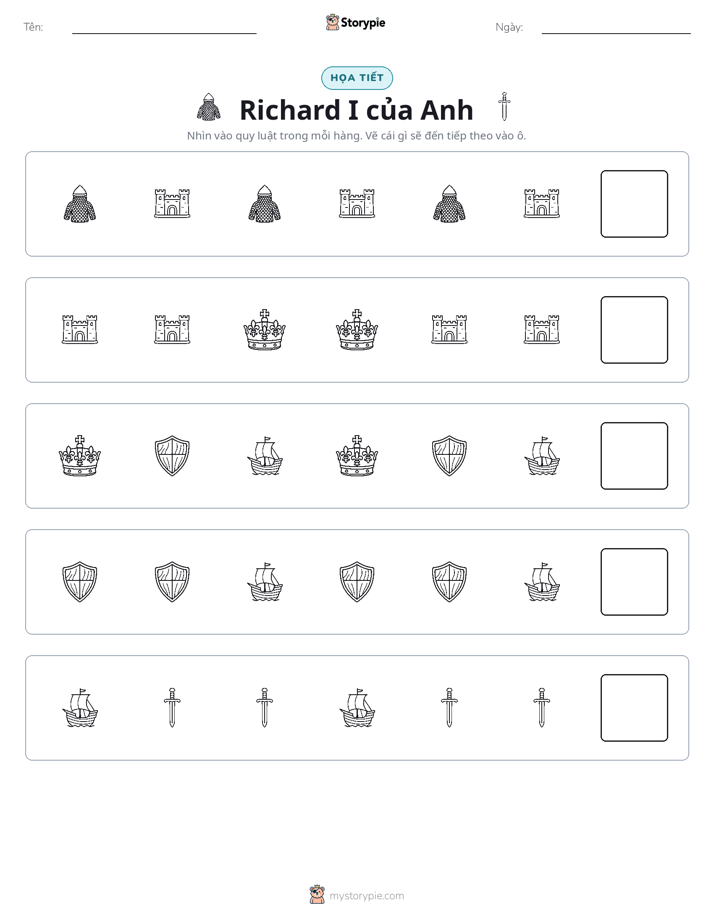Click the answer box in the shield-ship row
Screen dimensions: 714x924
(634, 582)
